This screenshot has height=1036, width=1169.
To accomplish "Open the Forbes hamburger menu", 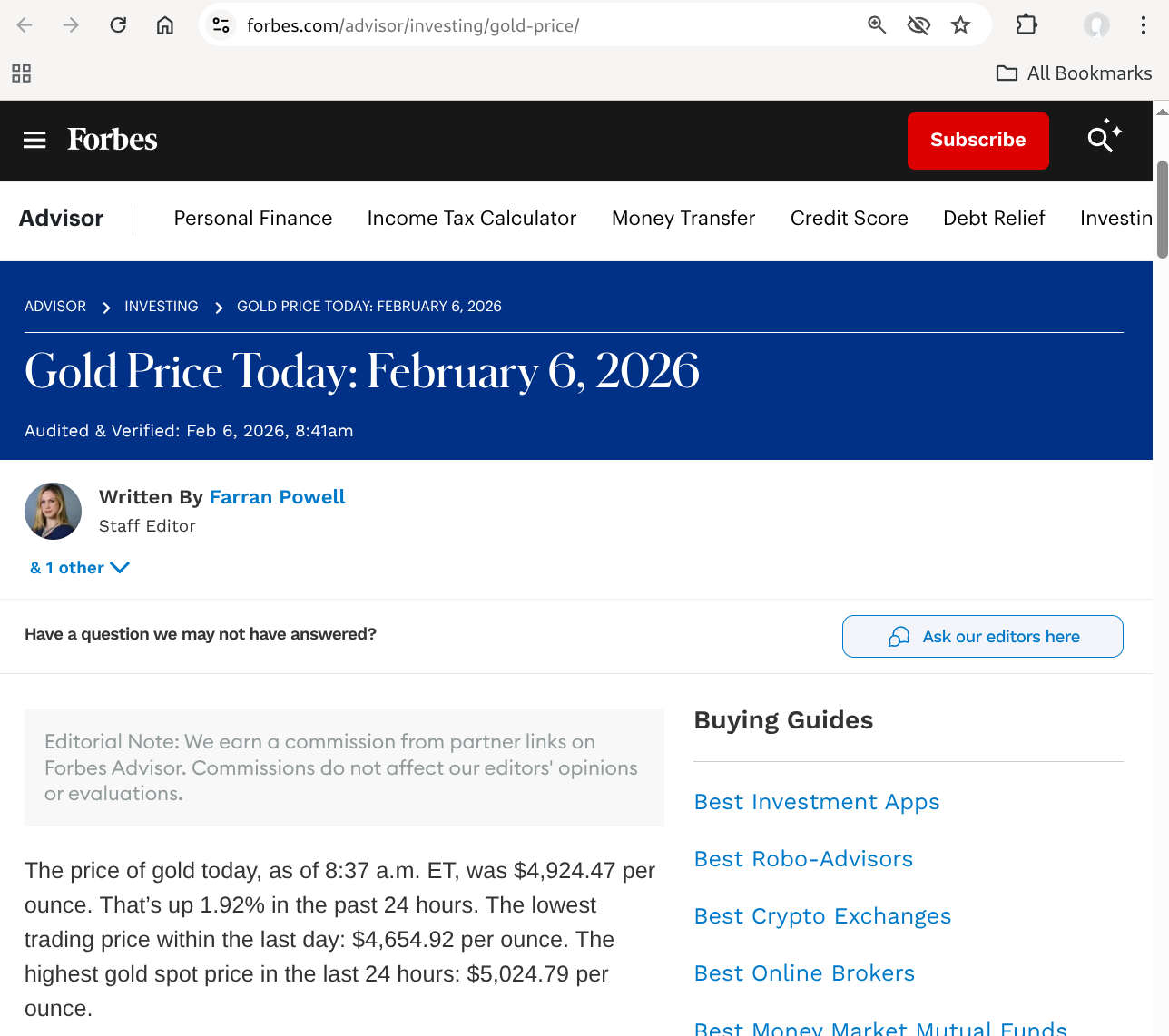I will pyautogui.click(x=34, y=140).
